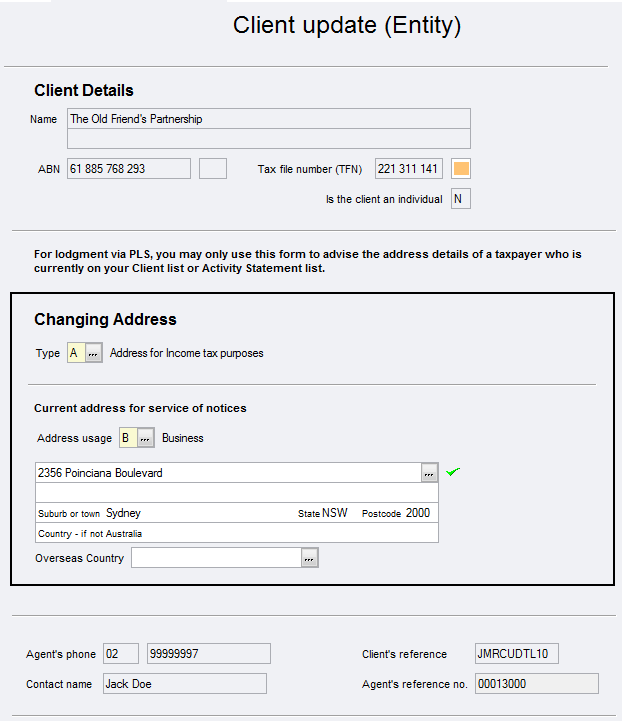
Task: Click the Type code field showing A
Action: pyautogui.click(x=75, y=353)
